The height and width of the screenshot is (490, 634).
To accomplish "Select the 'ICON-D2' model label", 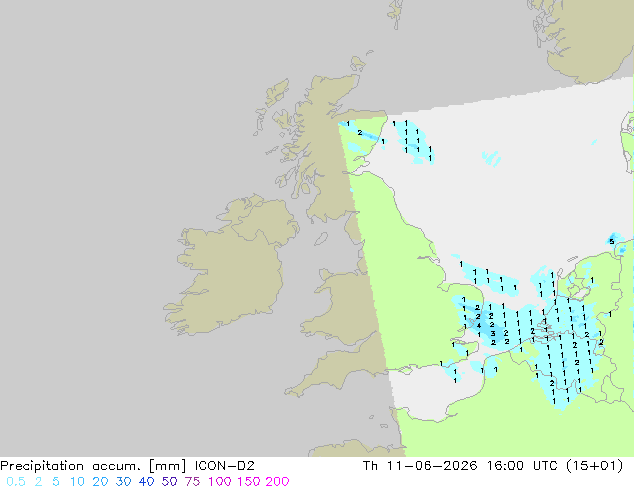I will [224, 466].
